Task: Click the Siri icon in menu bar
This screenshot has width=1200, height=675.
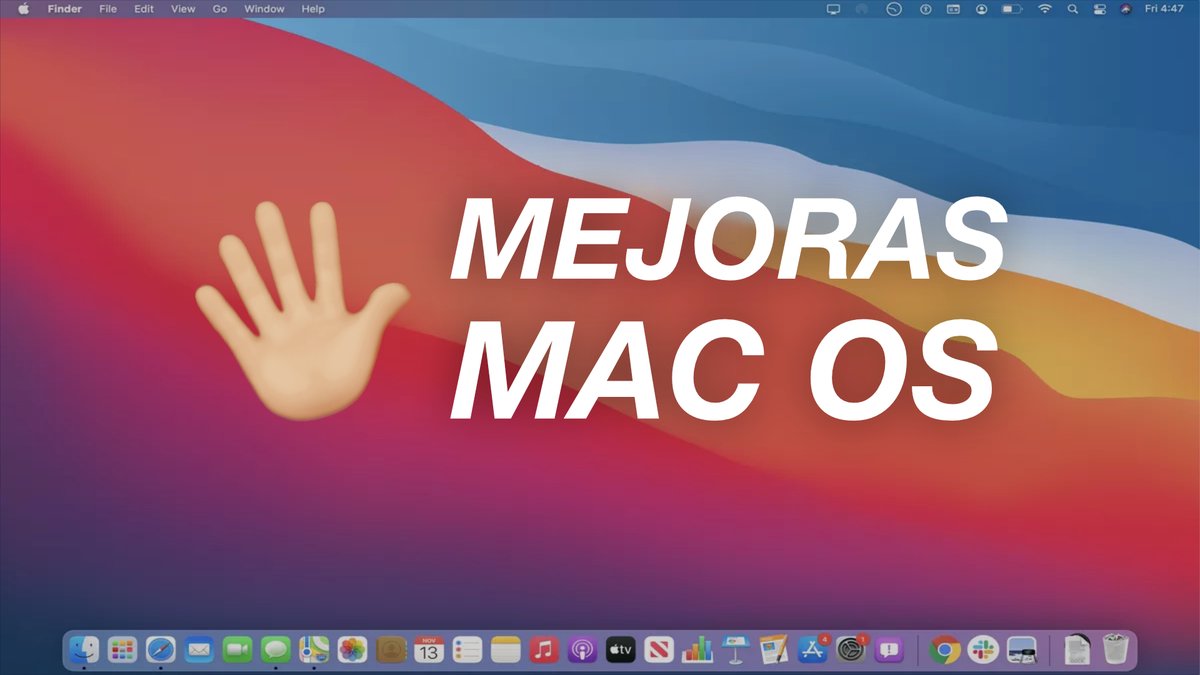Action: 1127,9
